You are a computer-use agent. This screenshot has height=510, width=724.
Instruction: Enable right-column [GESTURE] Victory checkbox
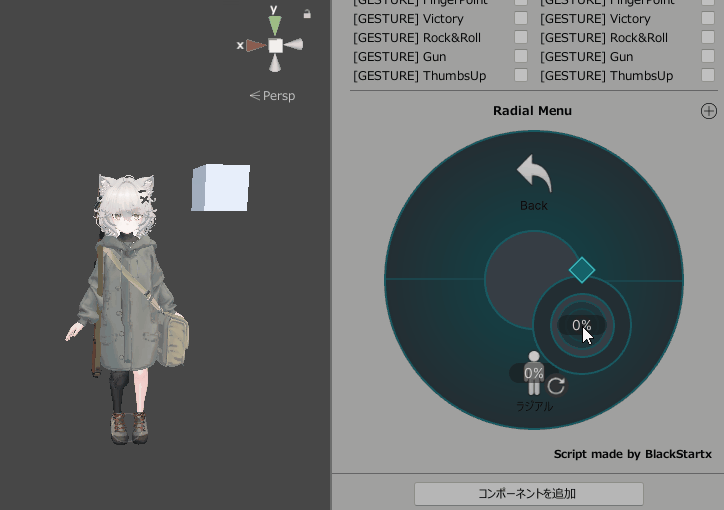[x=708, y=18]
